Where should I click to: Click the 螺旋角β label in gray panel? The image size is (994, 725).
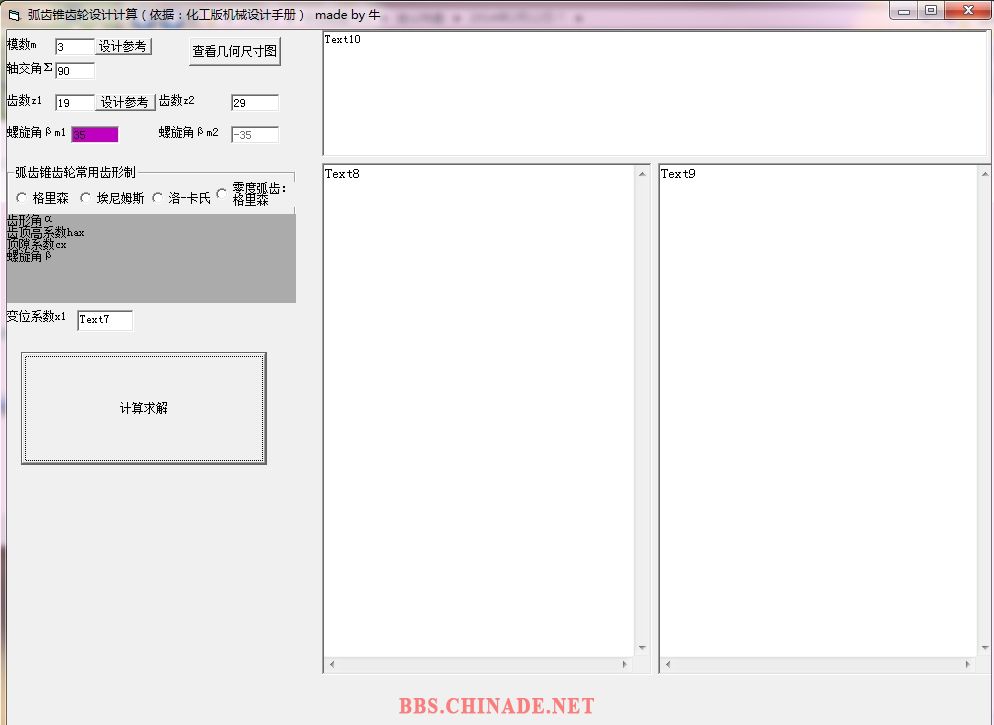[x=29, y=256]
